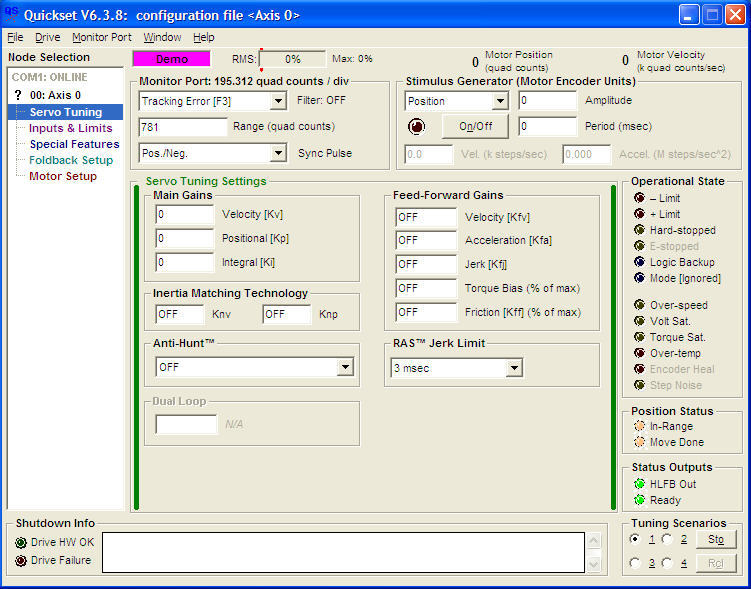Select tuning scenario 2 radio button

(667, 539)
